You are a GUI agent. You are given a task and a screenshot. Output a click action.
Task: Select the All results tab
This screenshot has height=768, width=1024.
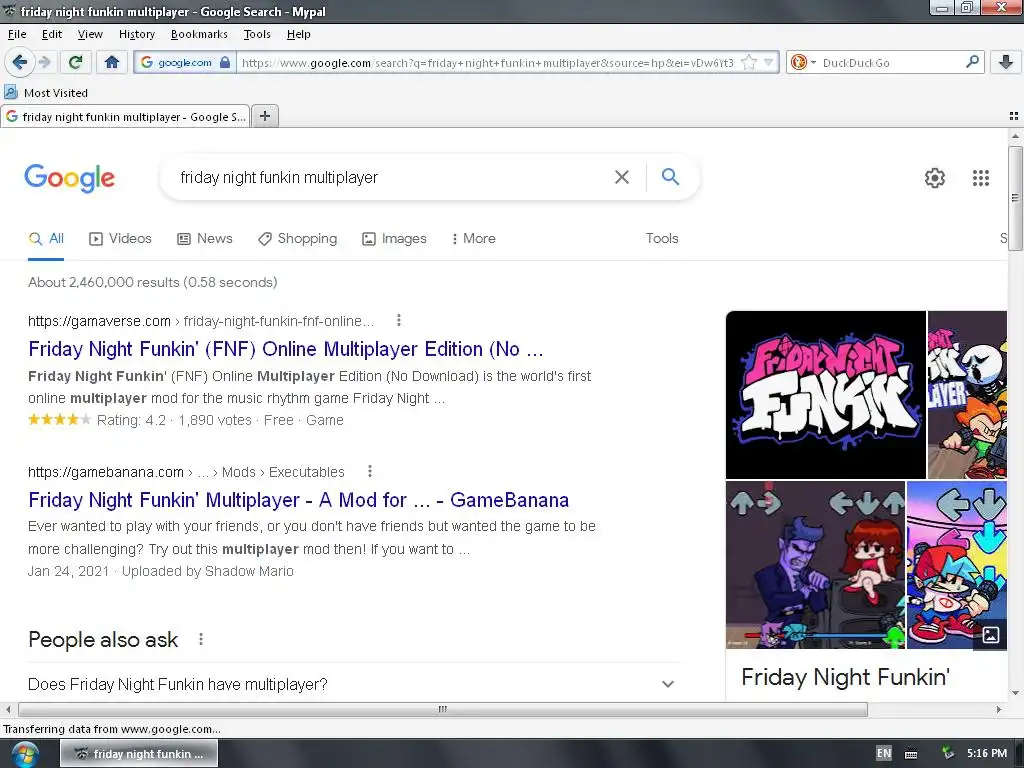tap(46, 238)
